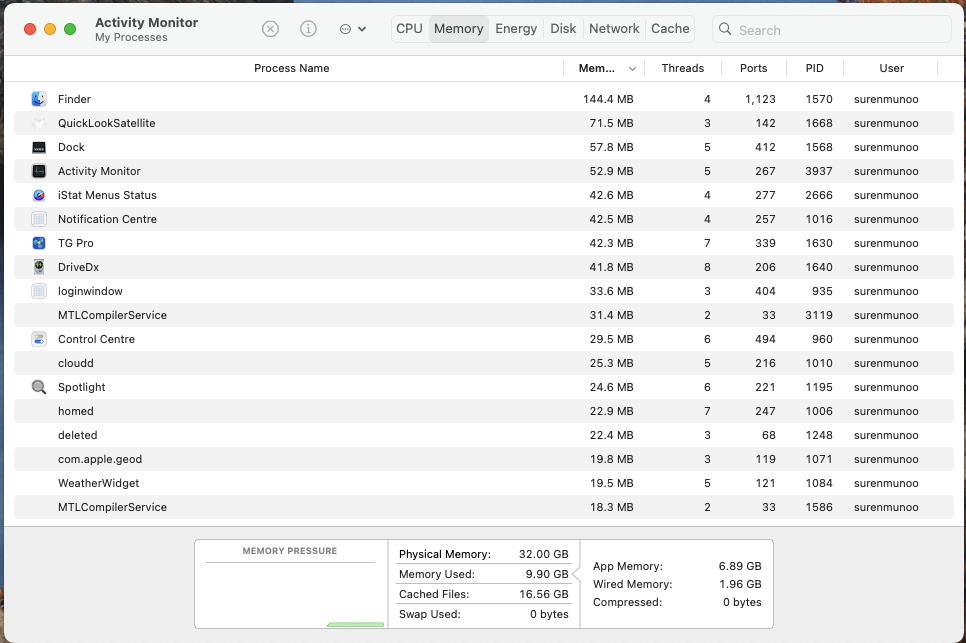Open the ellipsis actions dropdown in toolbar

[353, 29]
